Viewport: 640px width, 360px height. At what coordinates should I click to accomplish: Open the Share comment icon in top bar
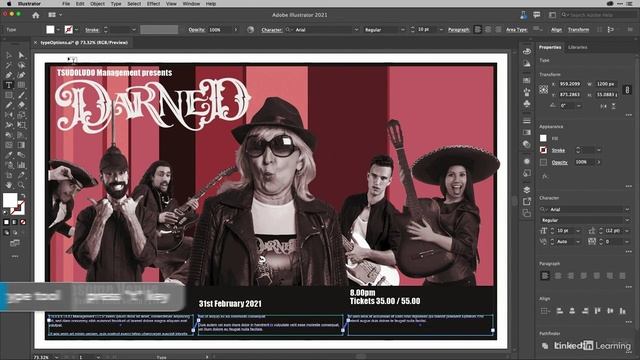(x=537, y=15)
